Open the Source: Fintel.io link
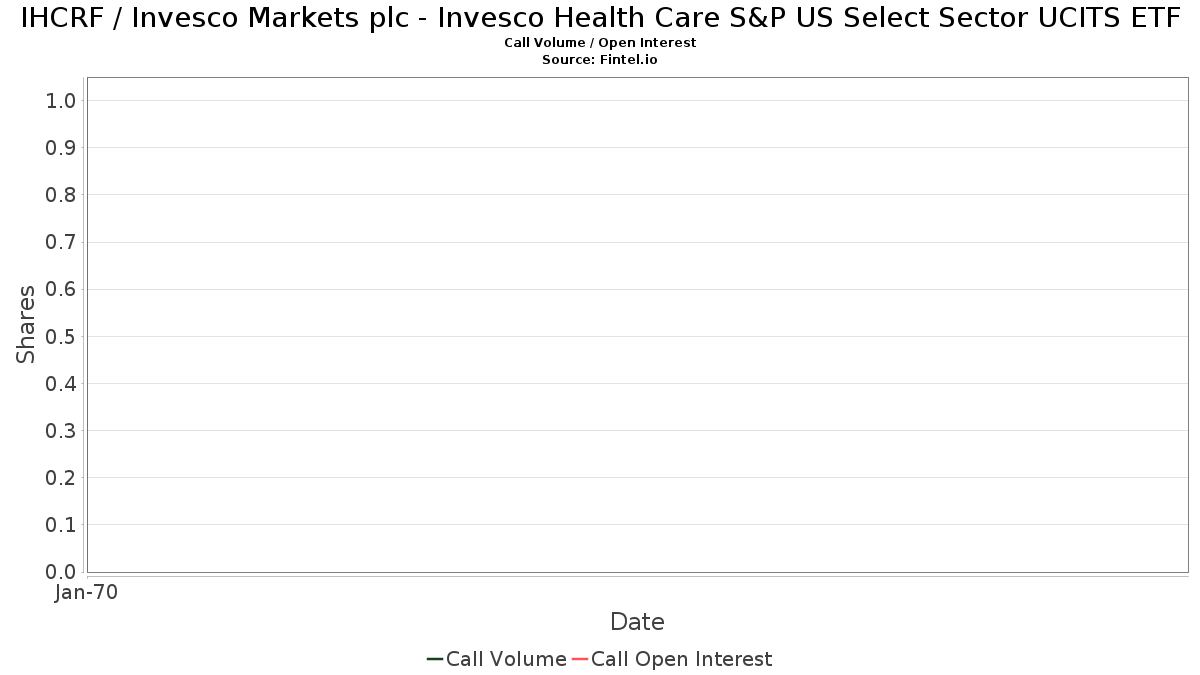 click(600, 59)
